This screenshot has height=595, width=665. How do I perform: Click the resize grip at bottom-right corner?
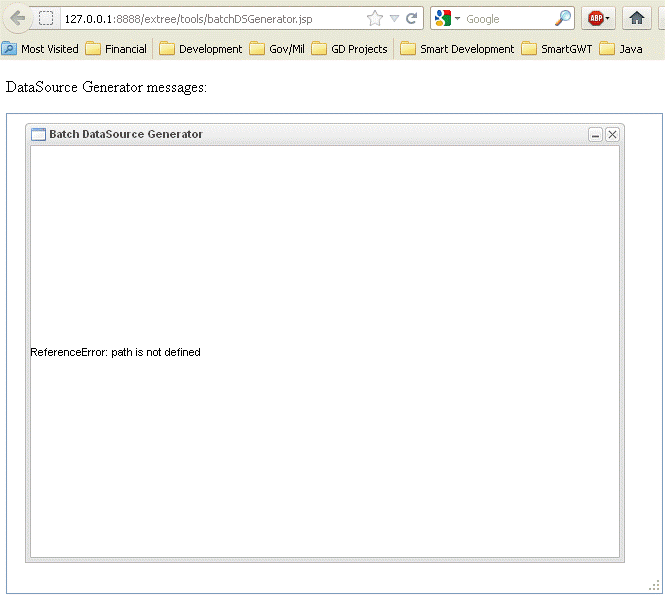point(654,586)
